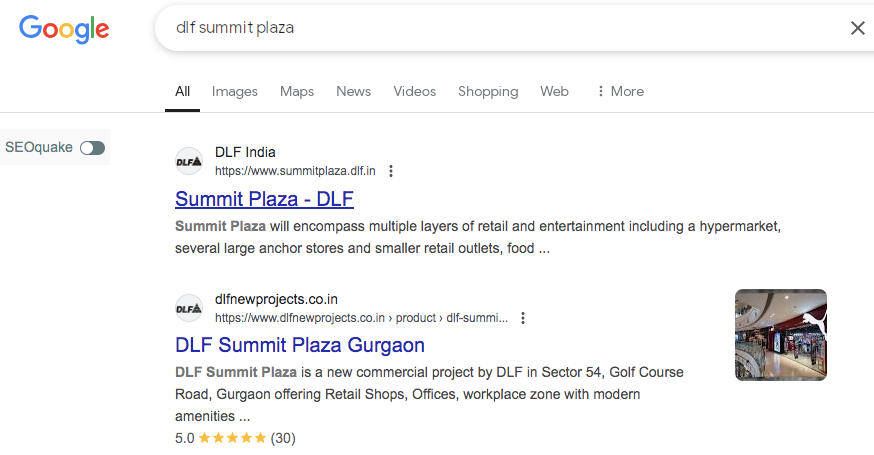Click the Google logo

pos(64,29)
